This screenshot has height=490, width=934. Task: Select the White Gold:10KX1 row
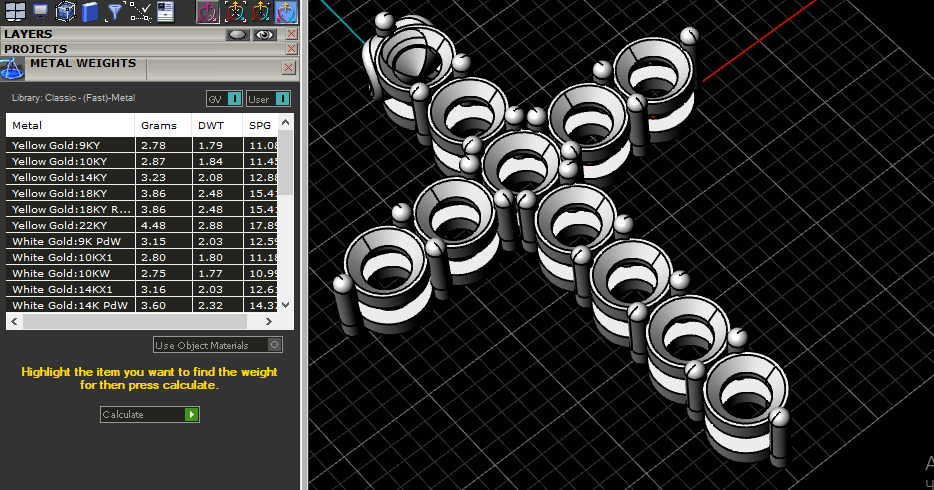click(141, 258)
